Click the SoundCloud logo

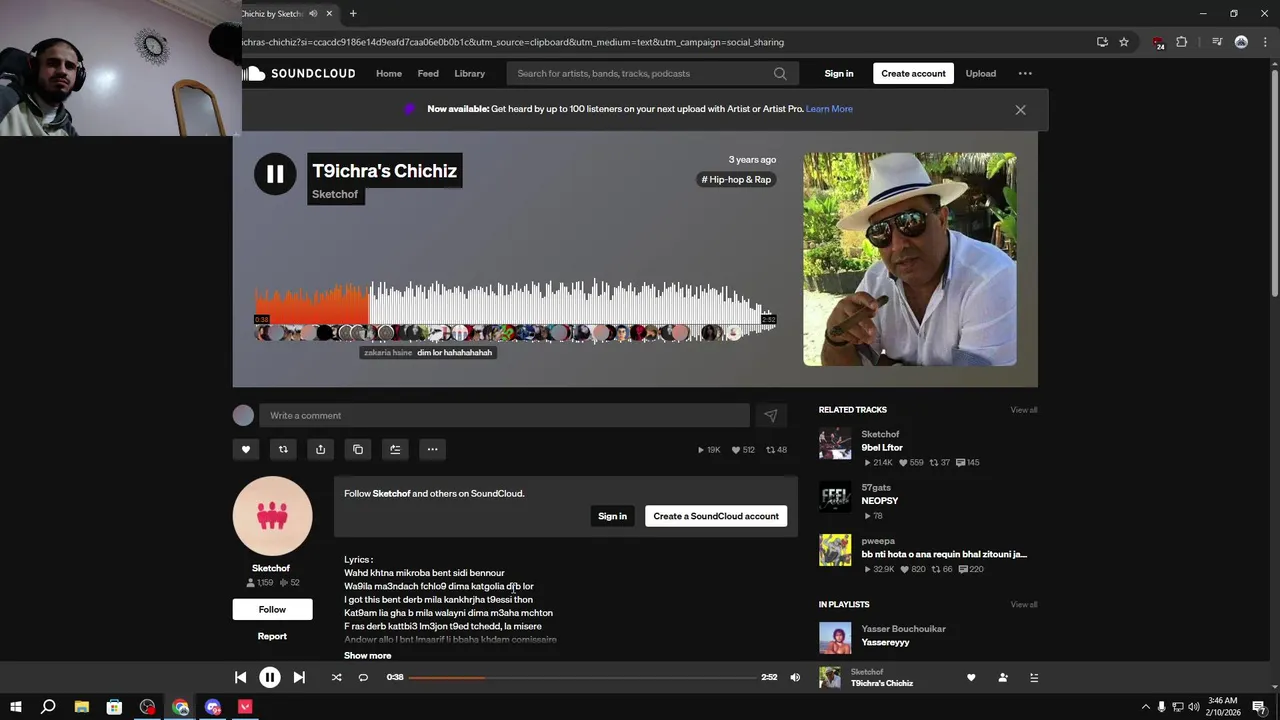[x=300, y=73]
